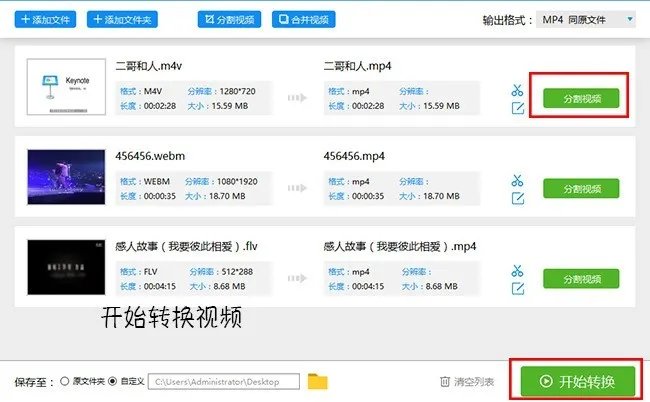Click the source format value WEBM

click(x=157, y=182)
